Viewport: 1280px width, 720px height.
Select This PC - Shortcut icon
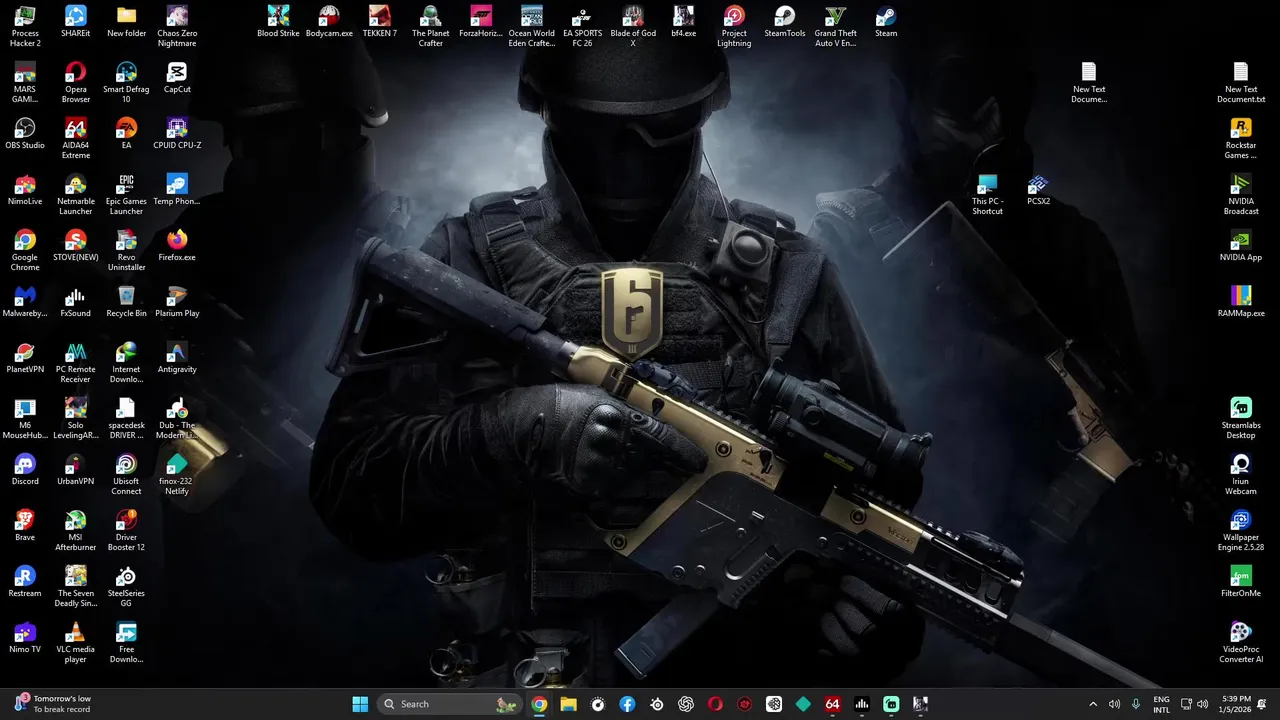[x=987, y=194]
